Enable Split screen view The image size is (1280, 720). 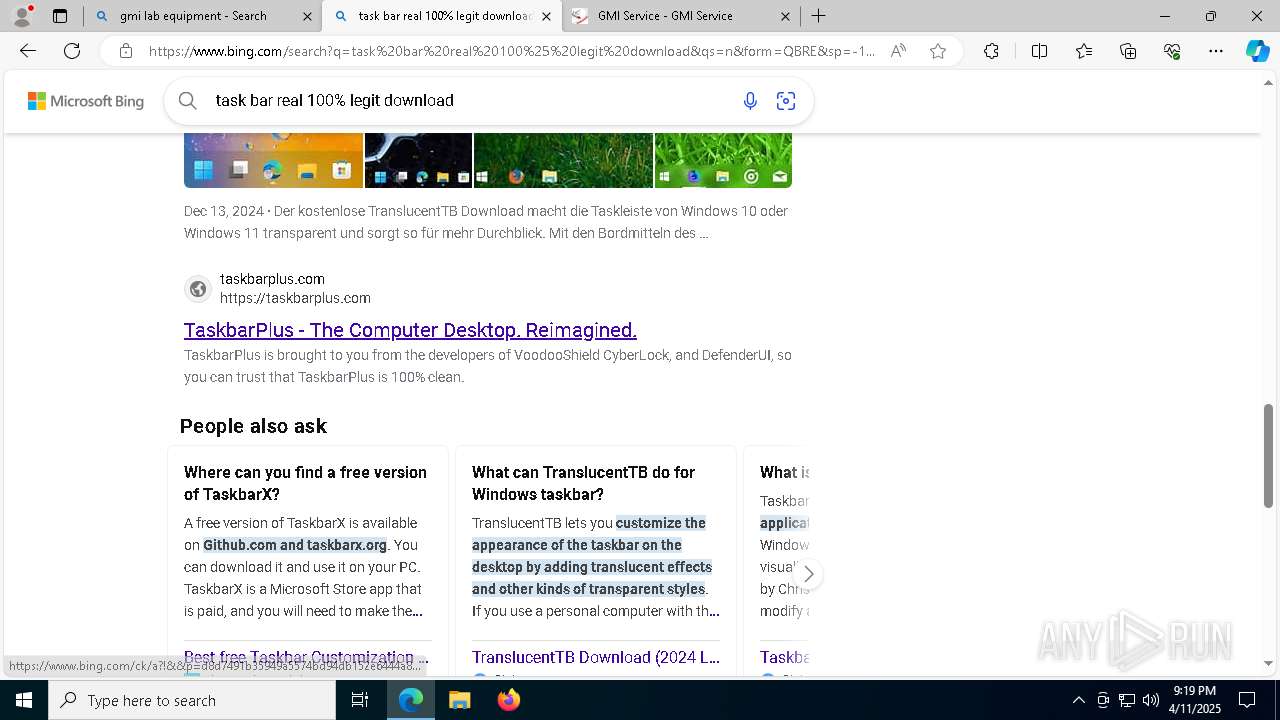tap(1039, 51)
